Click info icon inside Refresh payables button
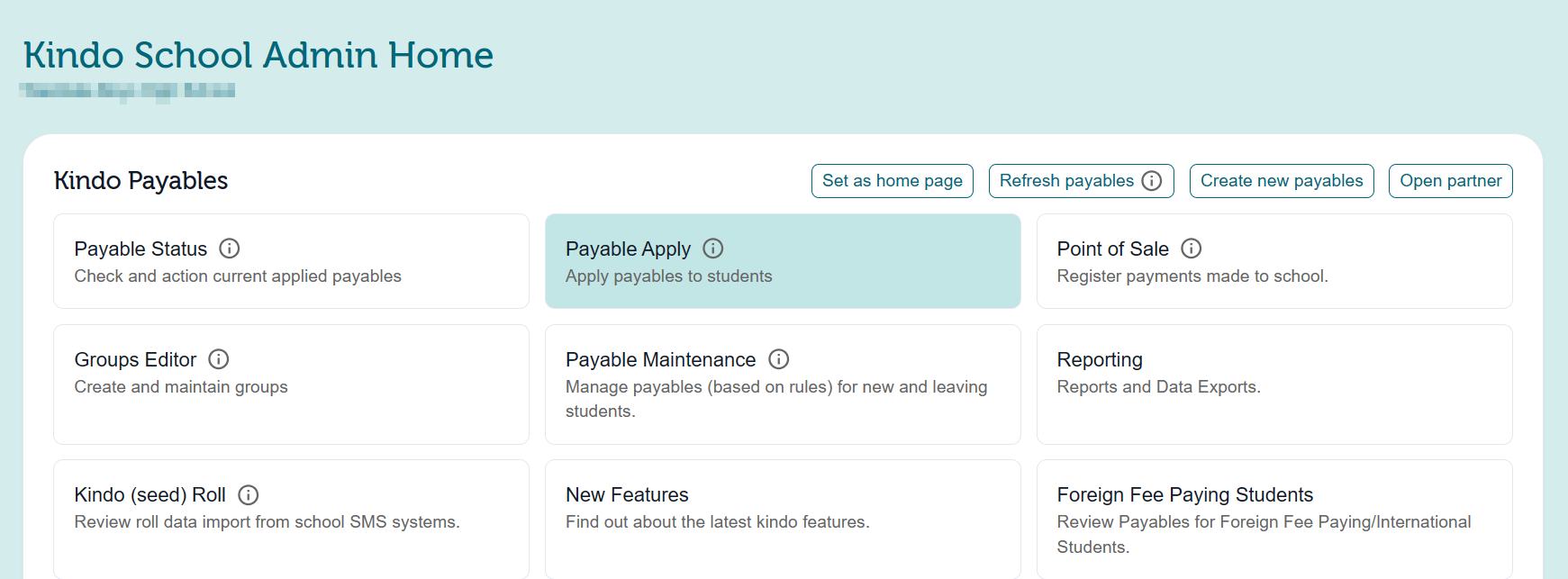 1152,181
